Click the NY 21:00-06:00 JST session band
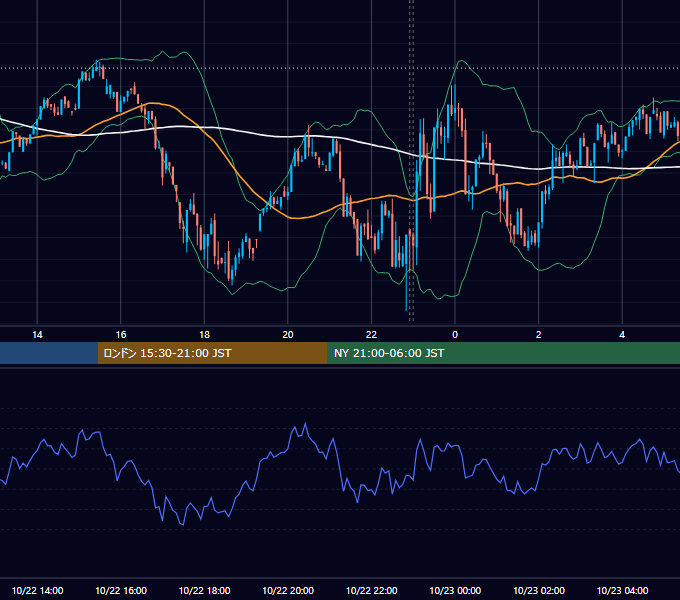The height and width of the screenshot is (600, 680). tap(503, 353)
